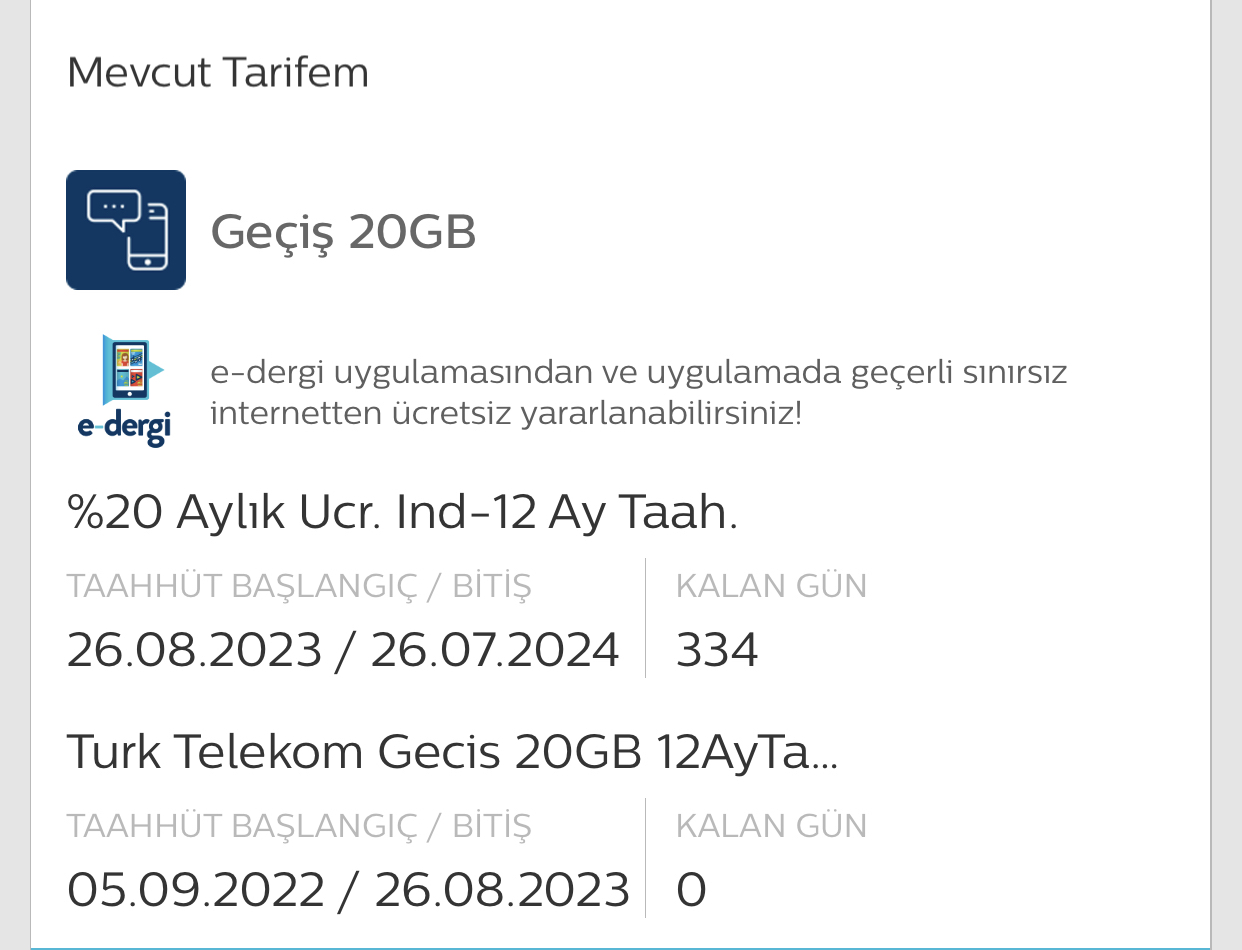Screen dimensions: 1242x950
Task: Tap the 334 remaining days value
Action: [x=717, y=651]
